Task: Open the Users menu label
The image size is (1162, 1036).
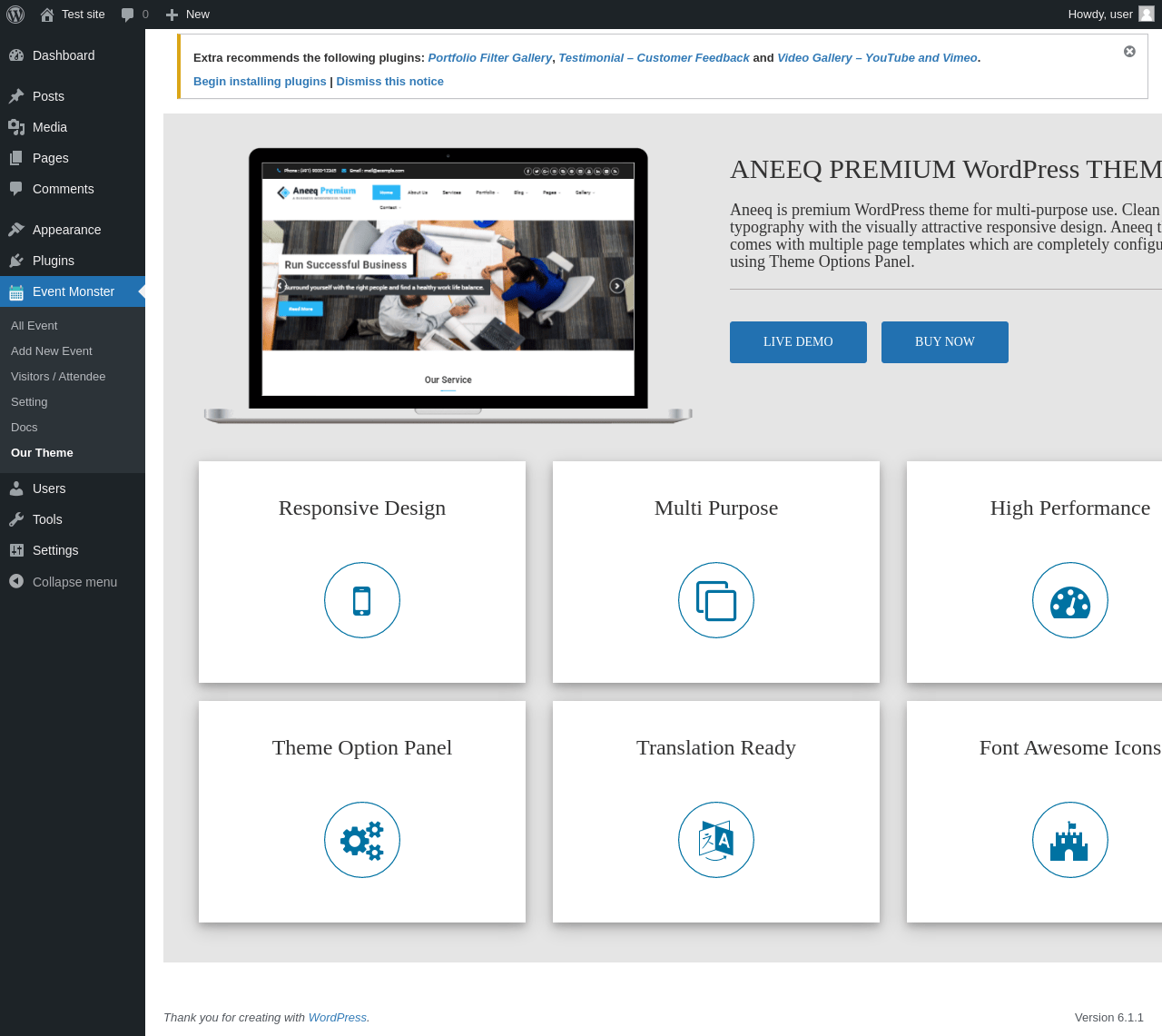Action: tap(49, 488)
